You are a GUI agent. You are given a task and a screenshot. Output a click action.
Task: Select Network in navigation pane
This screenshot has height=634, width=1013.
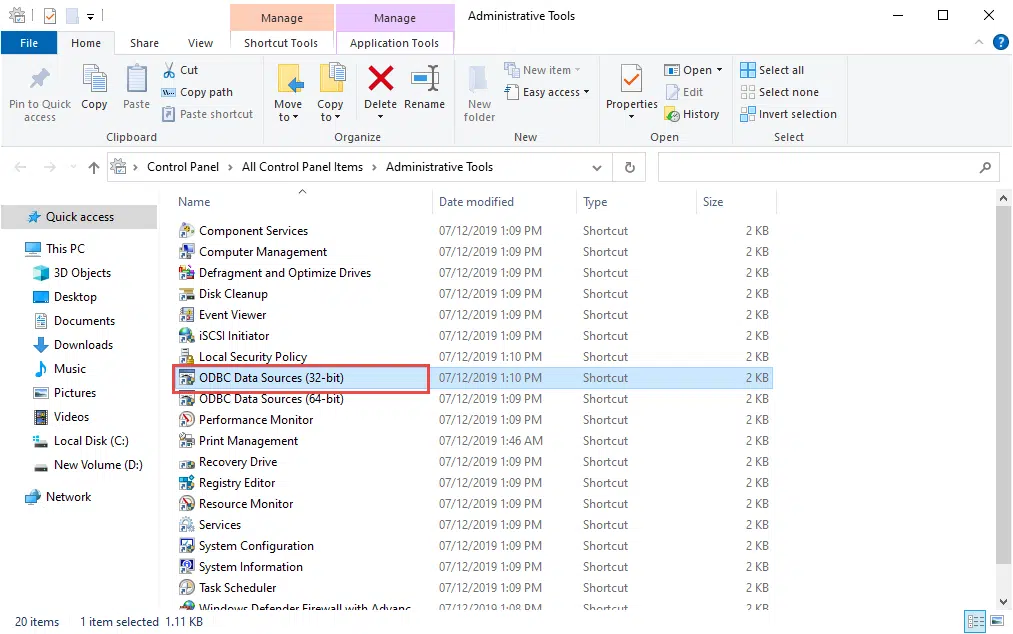[x=68, y=496]
